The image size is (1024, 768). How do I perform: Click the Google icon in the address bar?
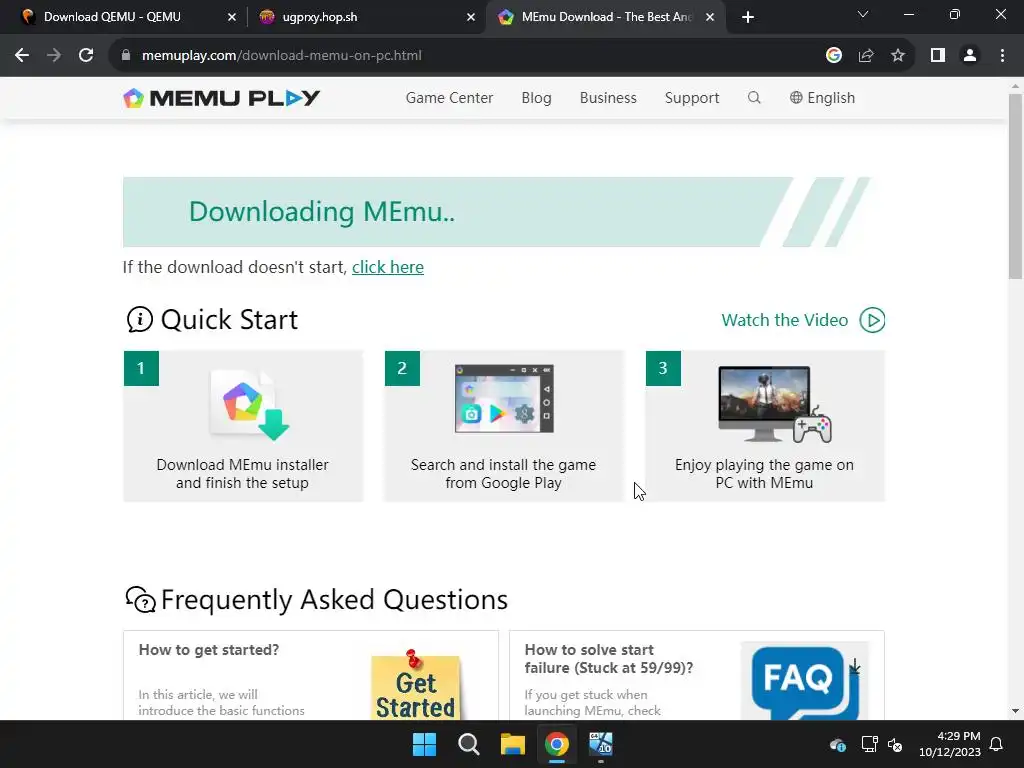click(x=833, y=56)
